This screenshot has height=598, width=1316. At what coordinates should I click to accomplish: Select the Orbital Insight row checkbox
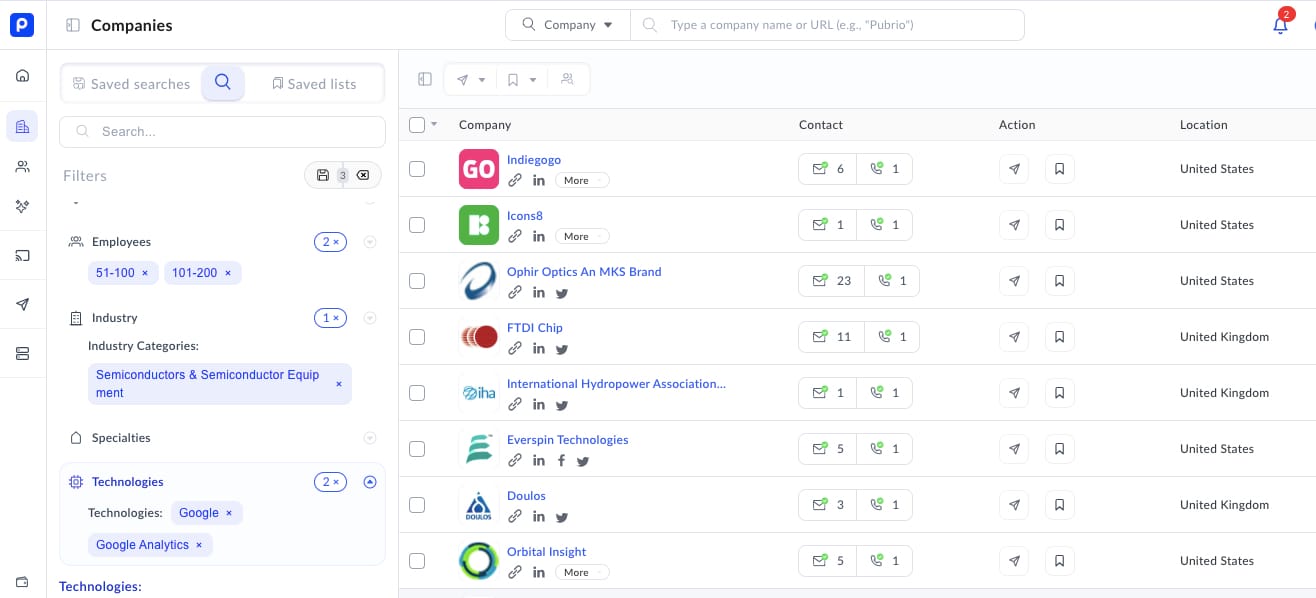(417, 561)
